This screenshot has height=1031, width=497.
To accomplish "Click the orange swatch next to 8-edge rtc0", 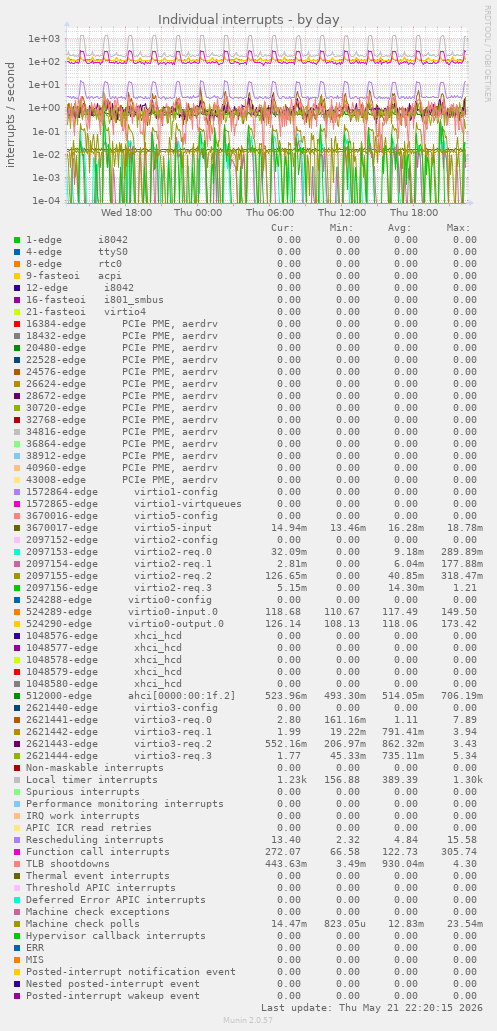I will point(17,264).
